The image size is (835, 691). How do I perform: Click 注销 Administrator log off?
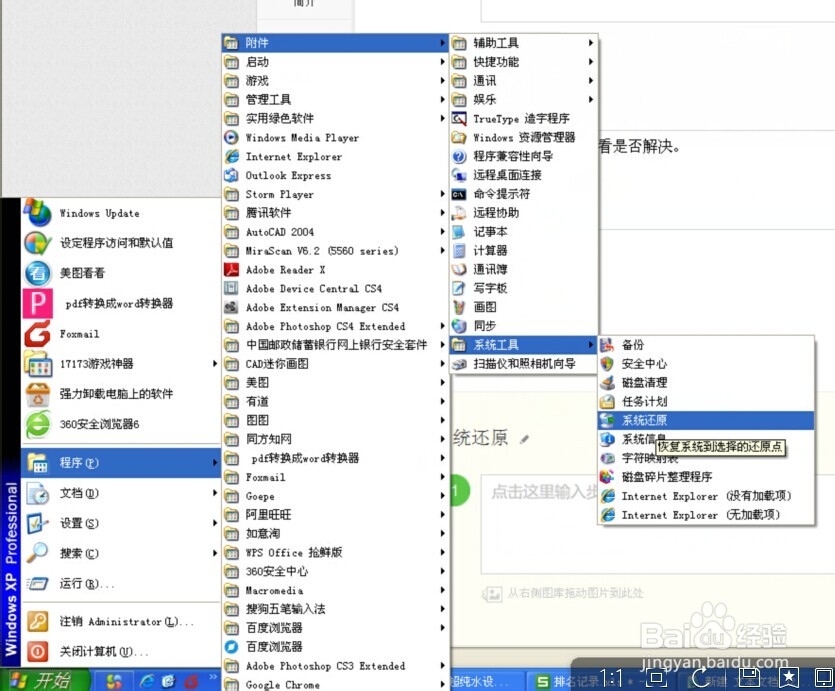[x=121, y=621]
